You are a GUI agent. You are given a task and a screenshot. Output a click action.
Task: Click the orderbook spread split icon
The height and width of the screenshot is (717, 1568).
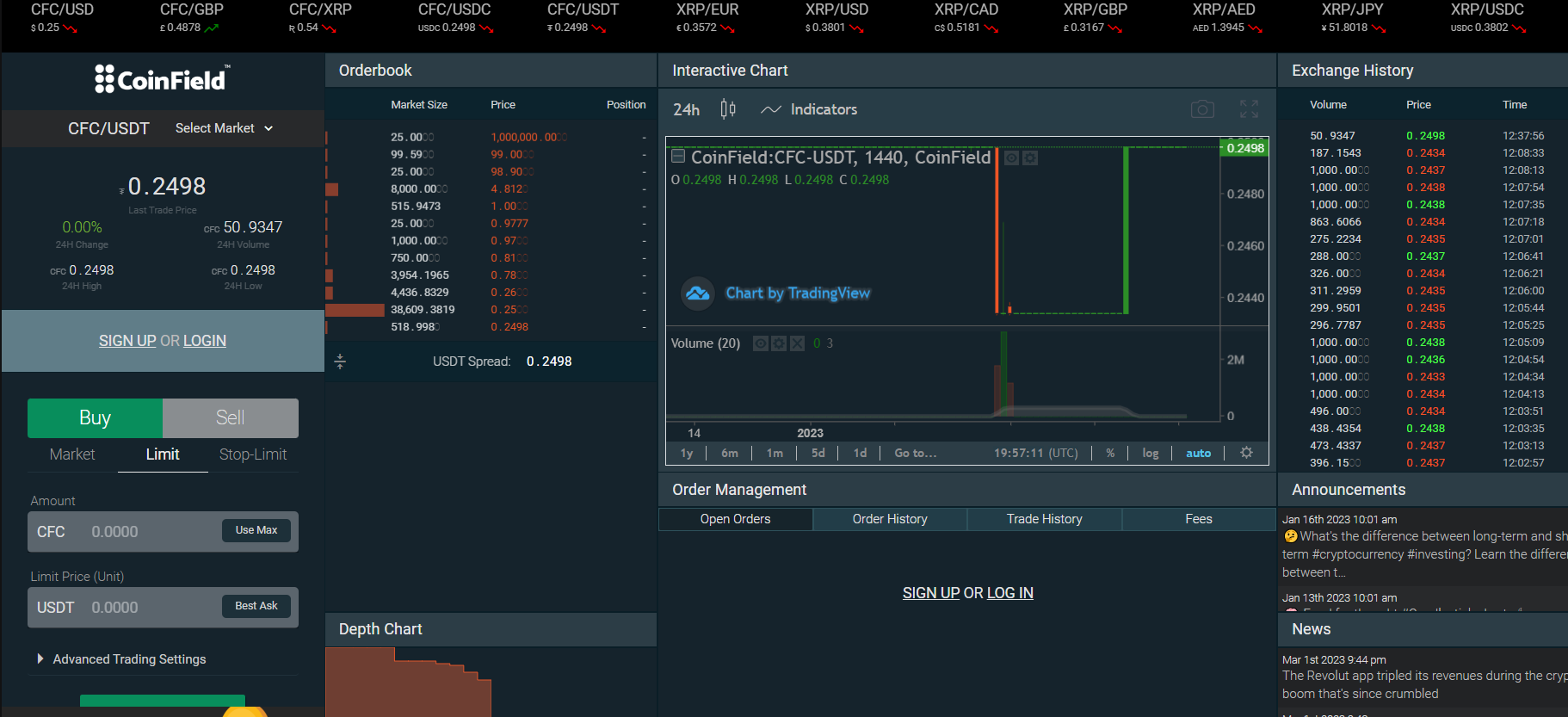click(x=340, y=362)
